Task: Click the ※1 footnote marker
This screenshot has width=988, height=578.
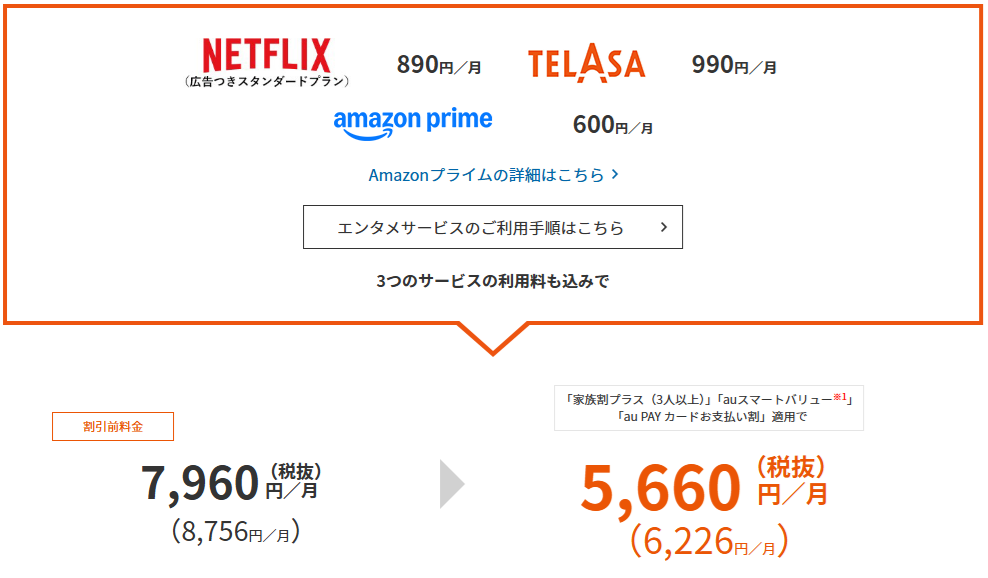Action: [840, 396]
